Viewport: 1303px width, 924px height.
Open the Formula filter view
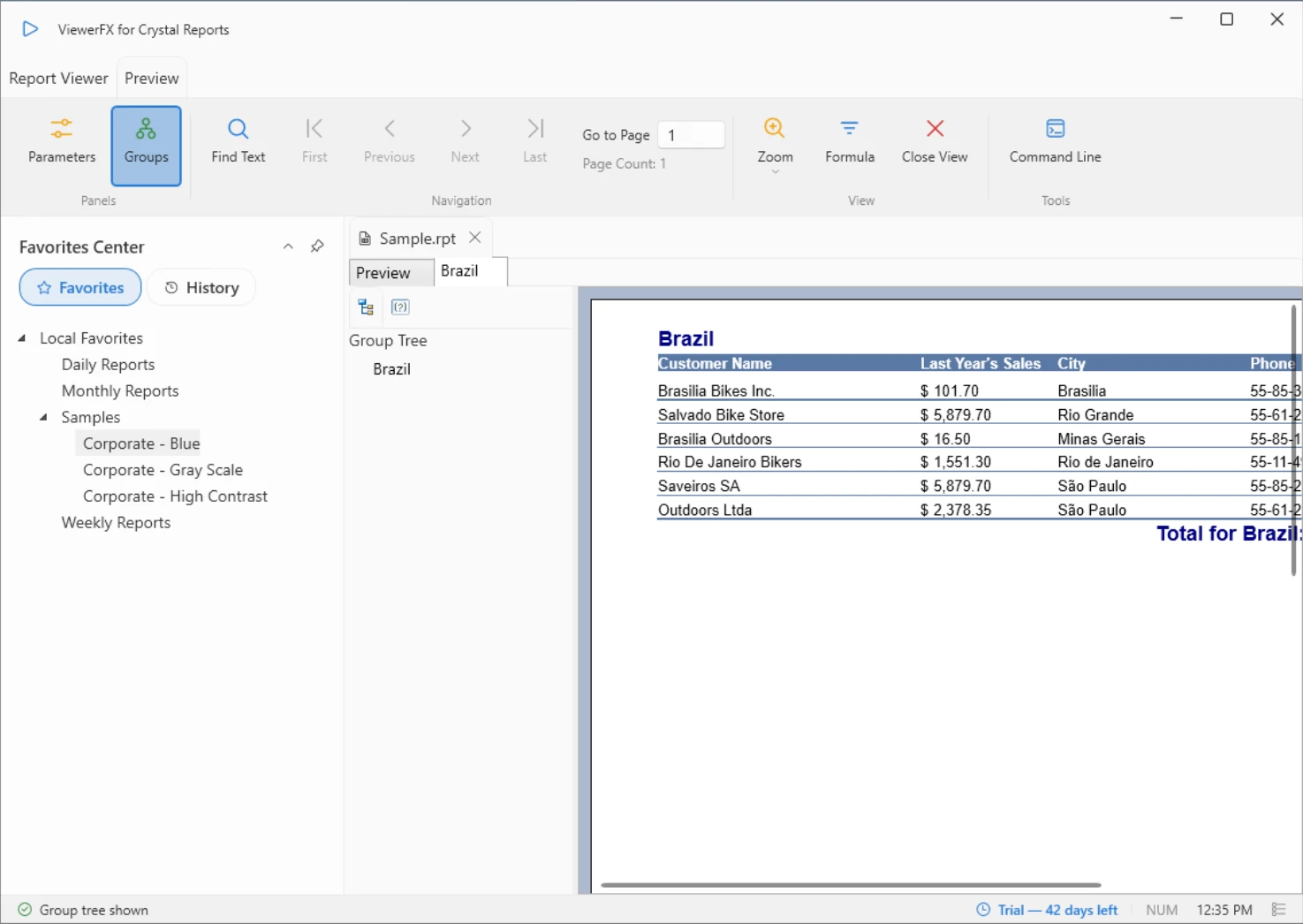pos(850,142)
